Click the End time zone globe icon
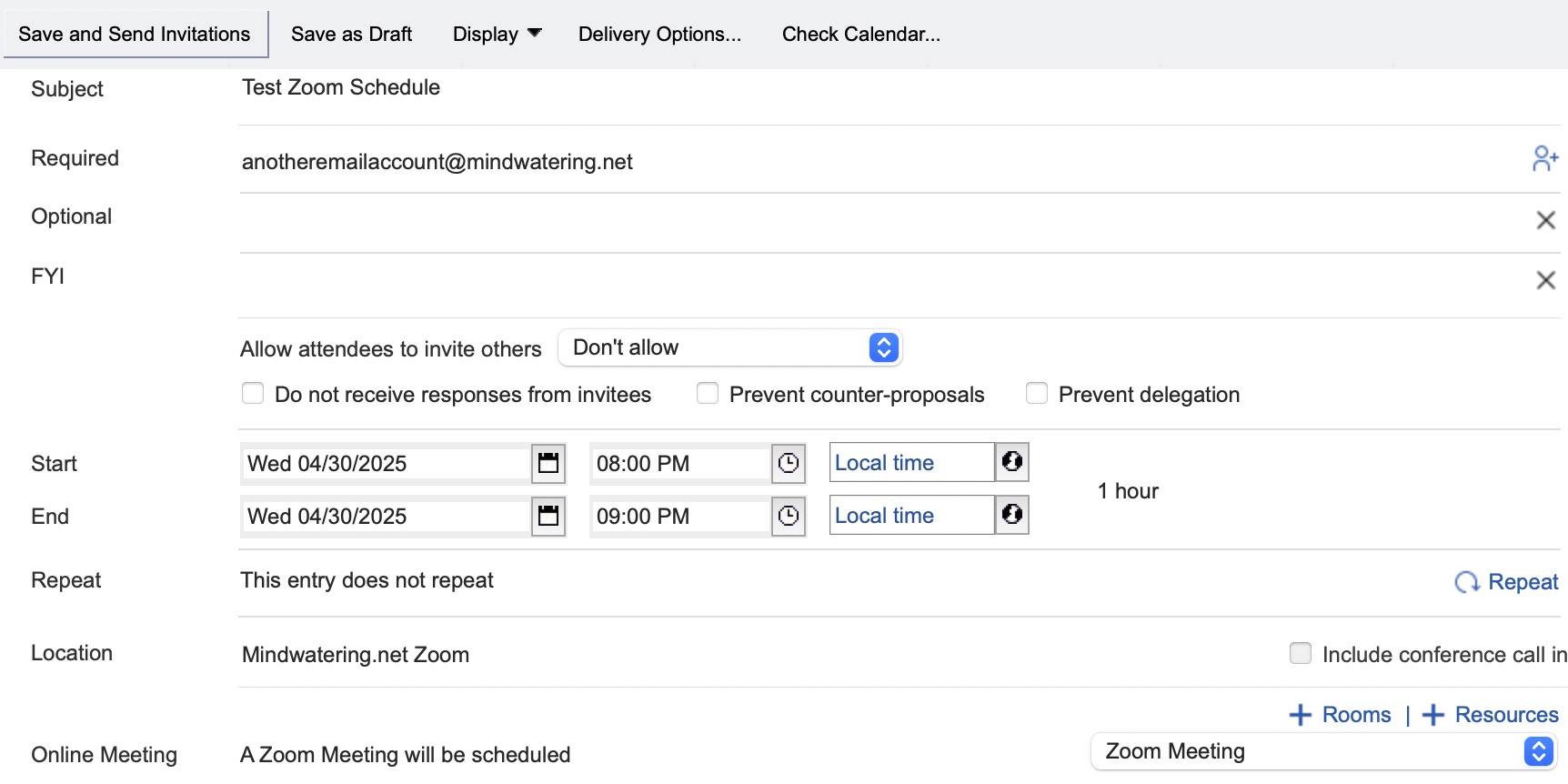1568x784 pixels. [1011, 515]
